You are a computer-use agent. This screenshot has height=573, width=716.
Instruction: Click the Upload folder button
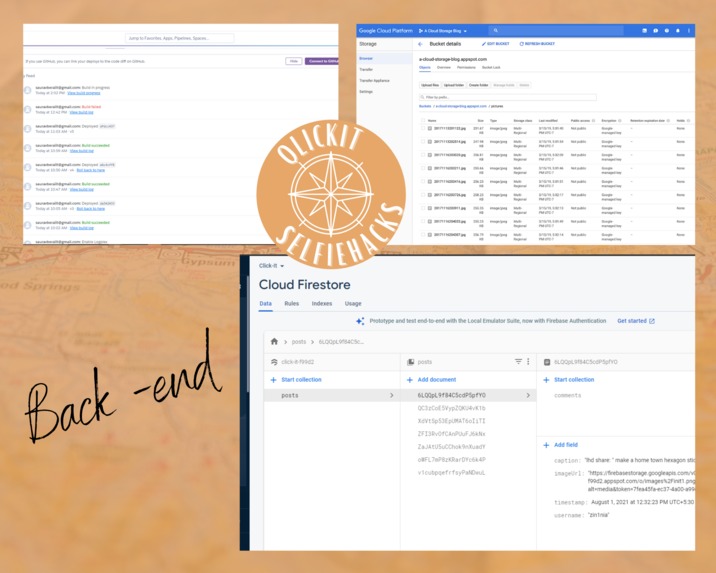point(454,85)
